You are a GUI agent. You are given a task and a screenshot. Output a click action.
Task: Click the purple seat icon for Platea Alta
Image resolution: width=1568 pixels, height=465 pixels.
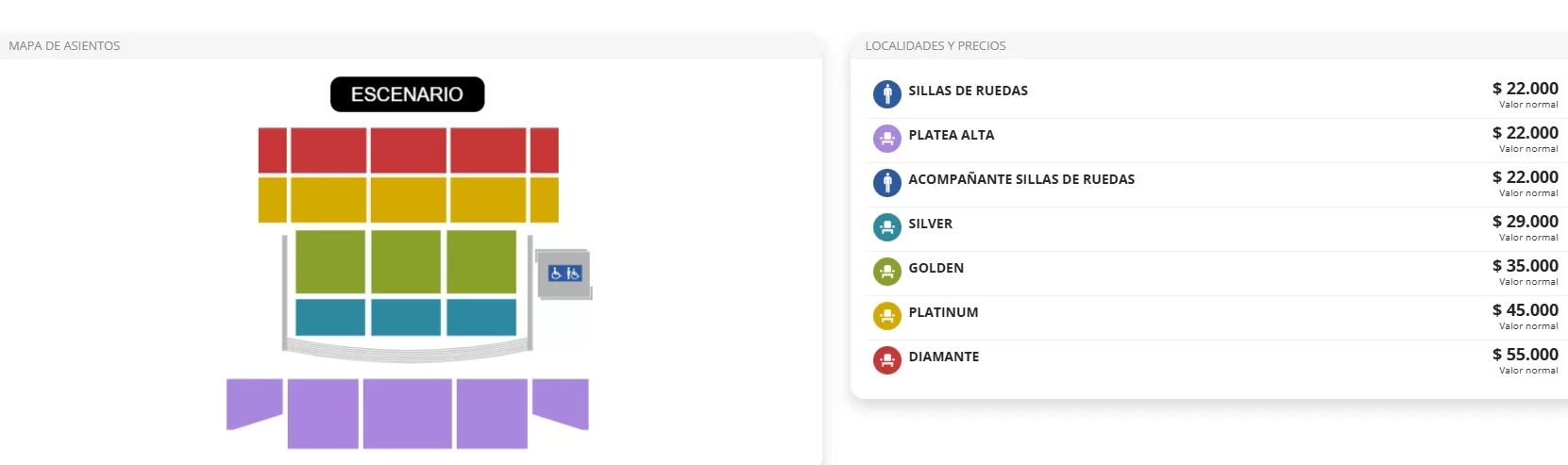(886, 139)
